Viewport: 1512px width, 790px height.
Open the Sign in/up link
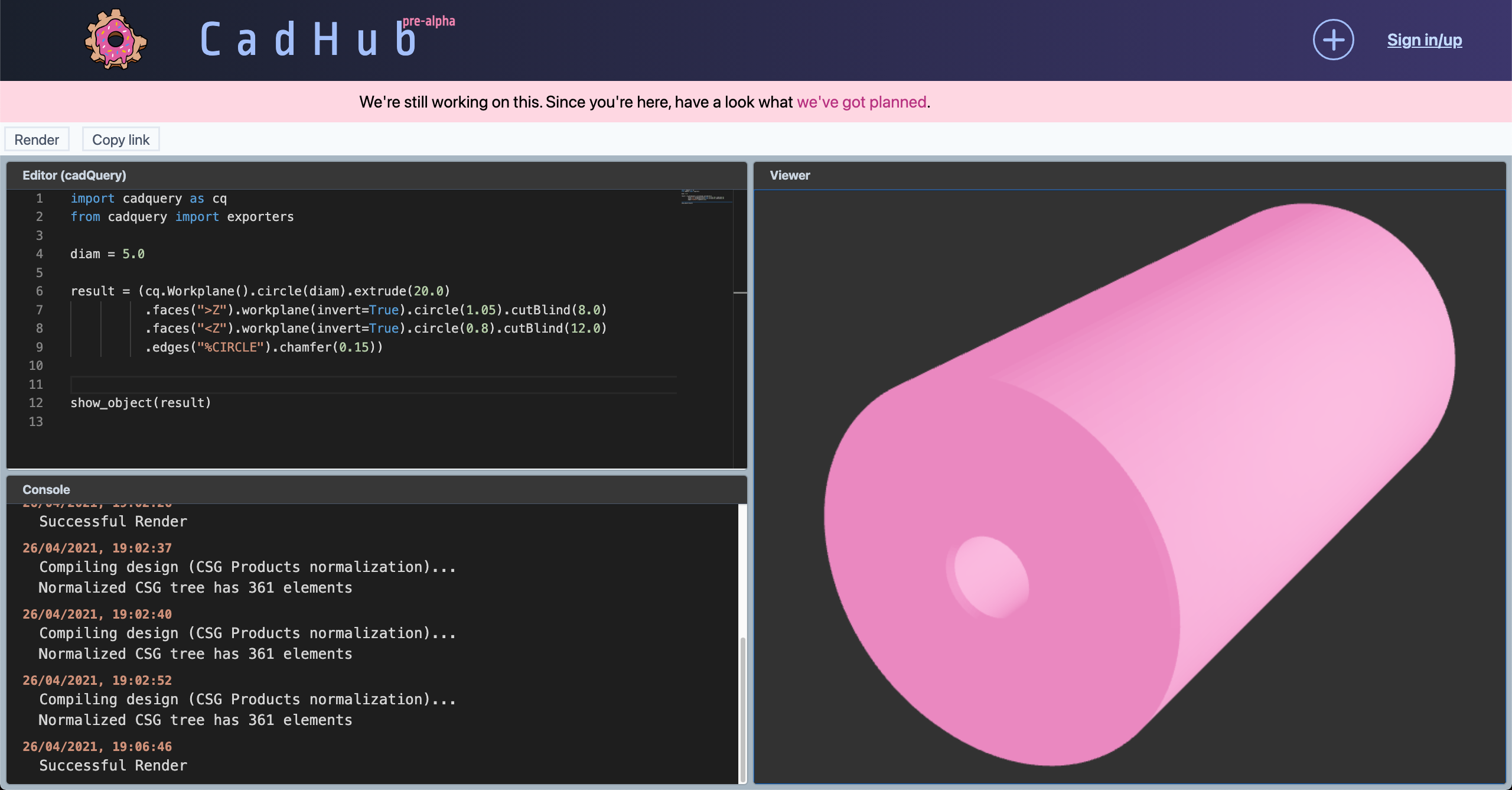(x=1424, y=40)
